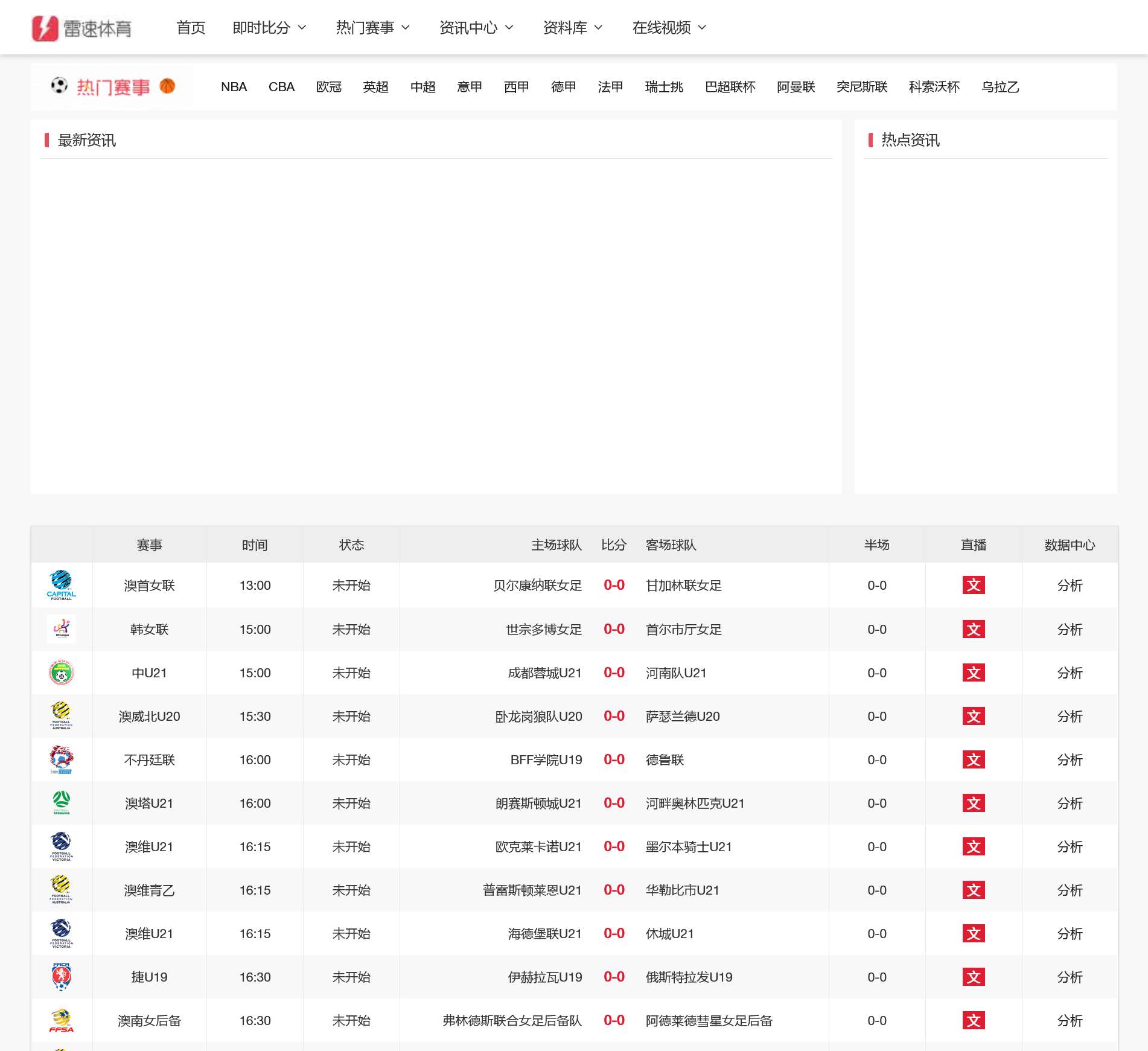Select the NBA league tab
This screenshot has width=1148, height=1051.
click(234, 87)
